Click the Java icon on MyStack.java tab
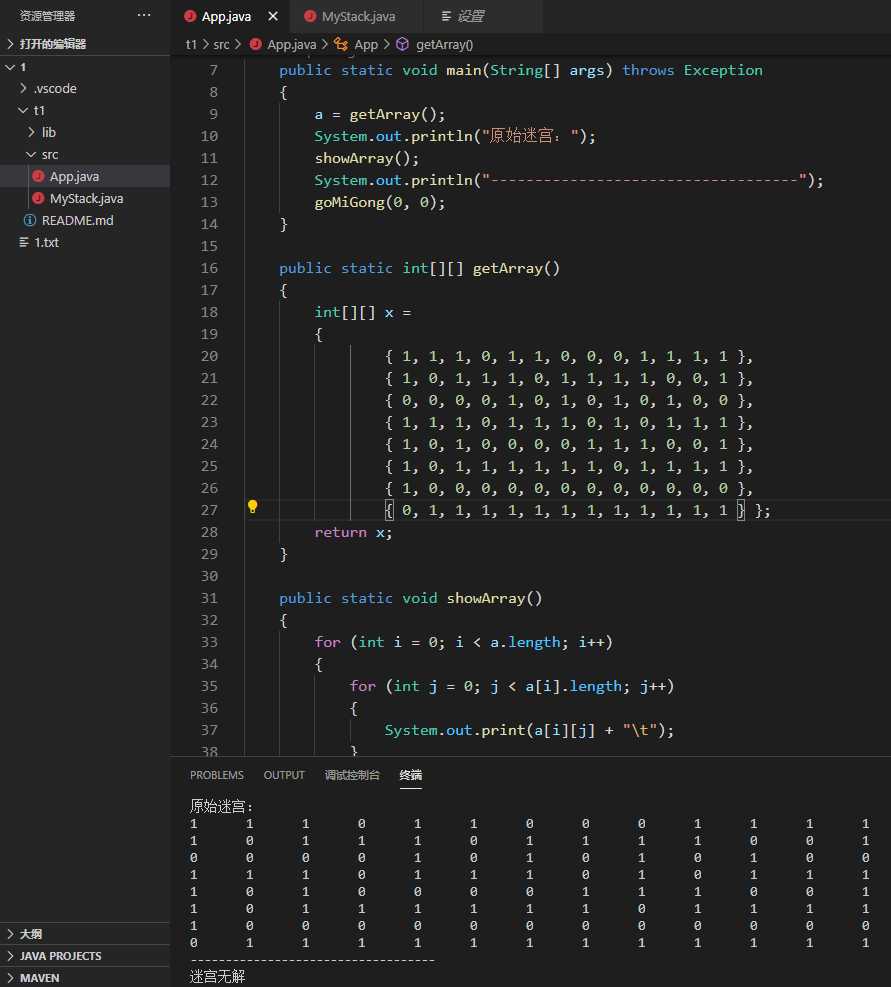 pyautogui.click(x=309, y=16)
